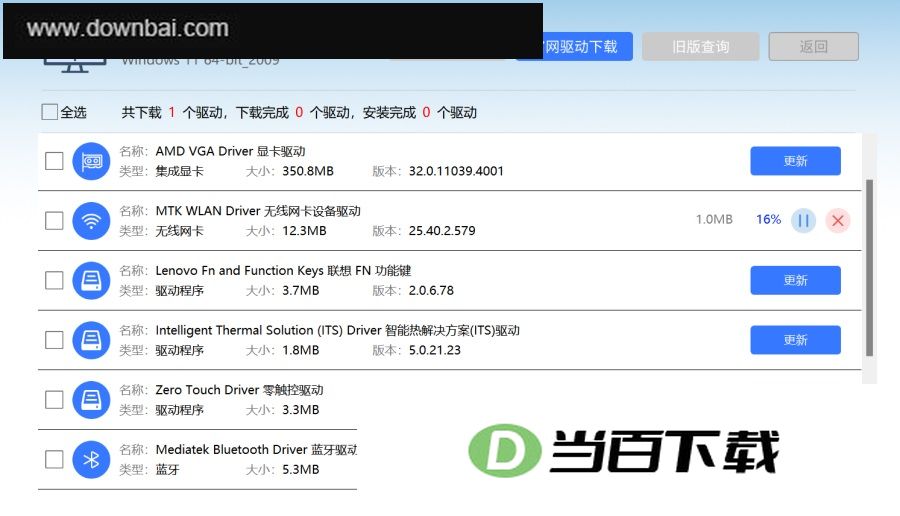Click the 无线网卡 type label
This screenshot has height=516, width=900.
tap(180, 231)
